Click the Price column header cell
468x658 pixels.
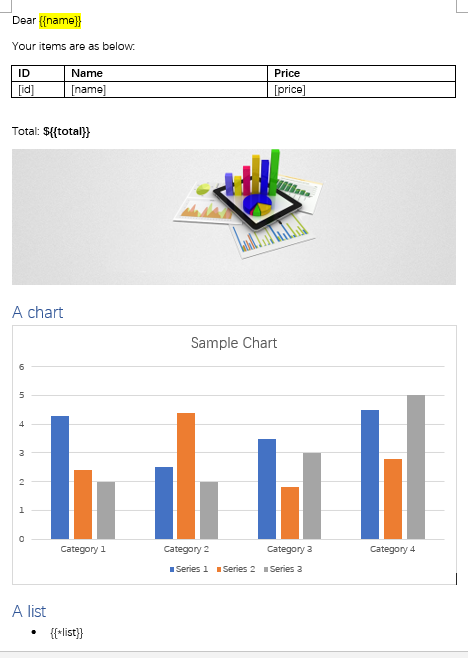361,73
